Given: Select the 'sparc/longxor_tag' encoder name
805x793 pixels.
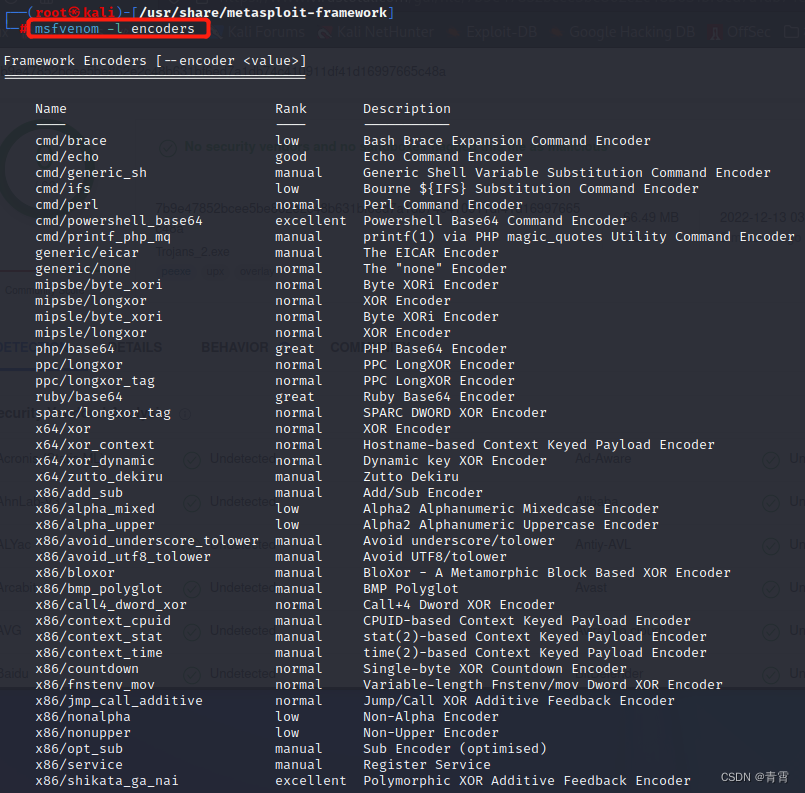Looking at the screenshot, I should coord(103,412).
